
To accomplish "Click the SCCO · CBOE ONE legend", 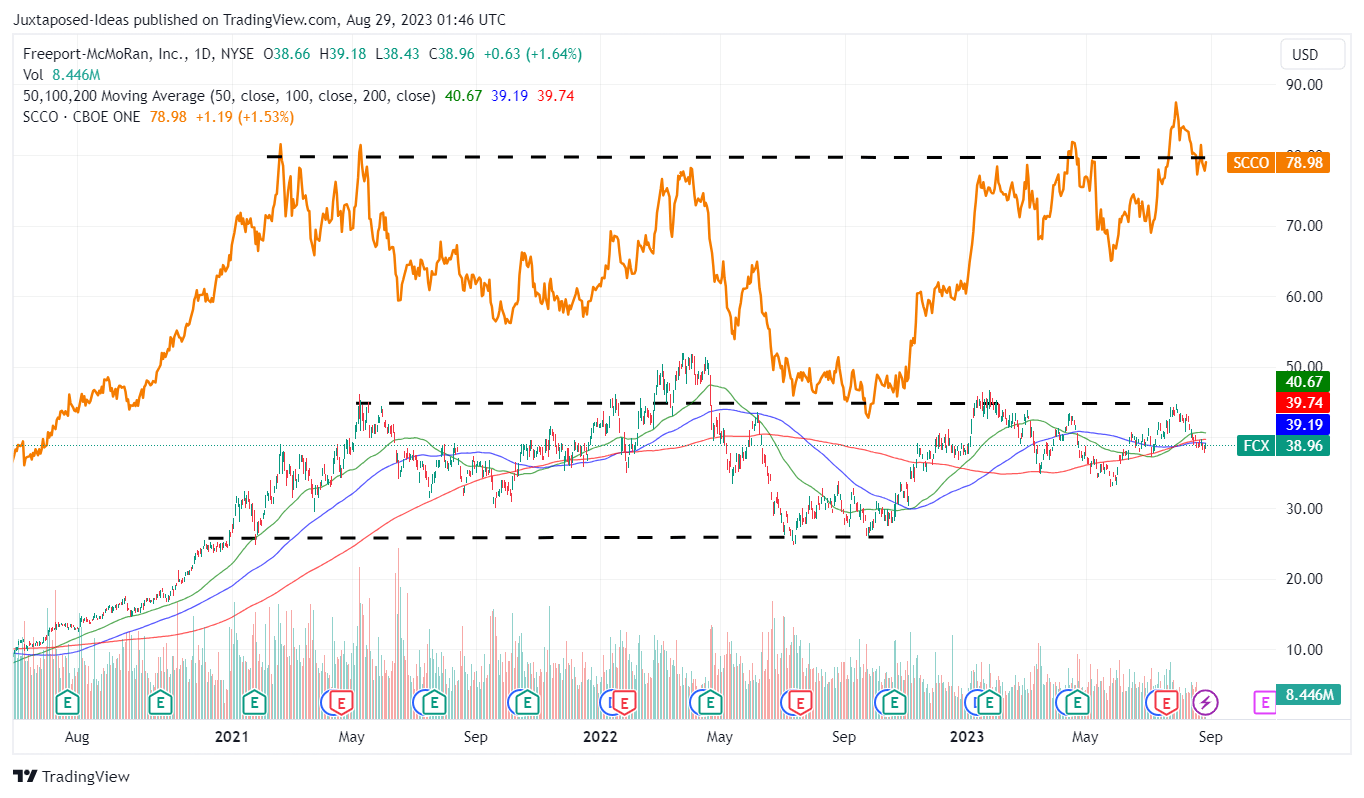I will (x=84, y=117).
